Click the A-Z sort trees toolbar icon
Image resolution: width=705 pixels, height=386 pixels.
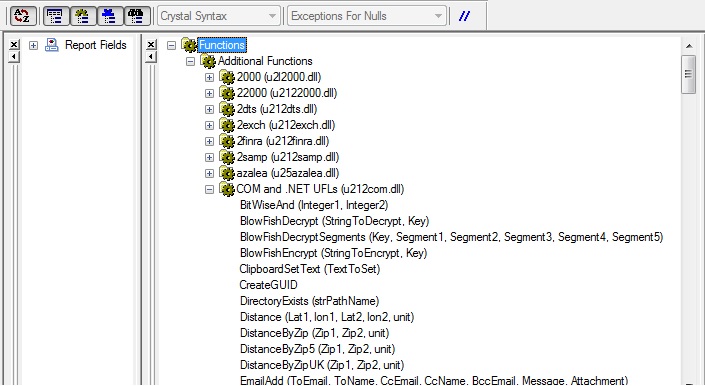point(22,16)
